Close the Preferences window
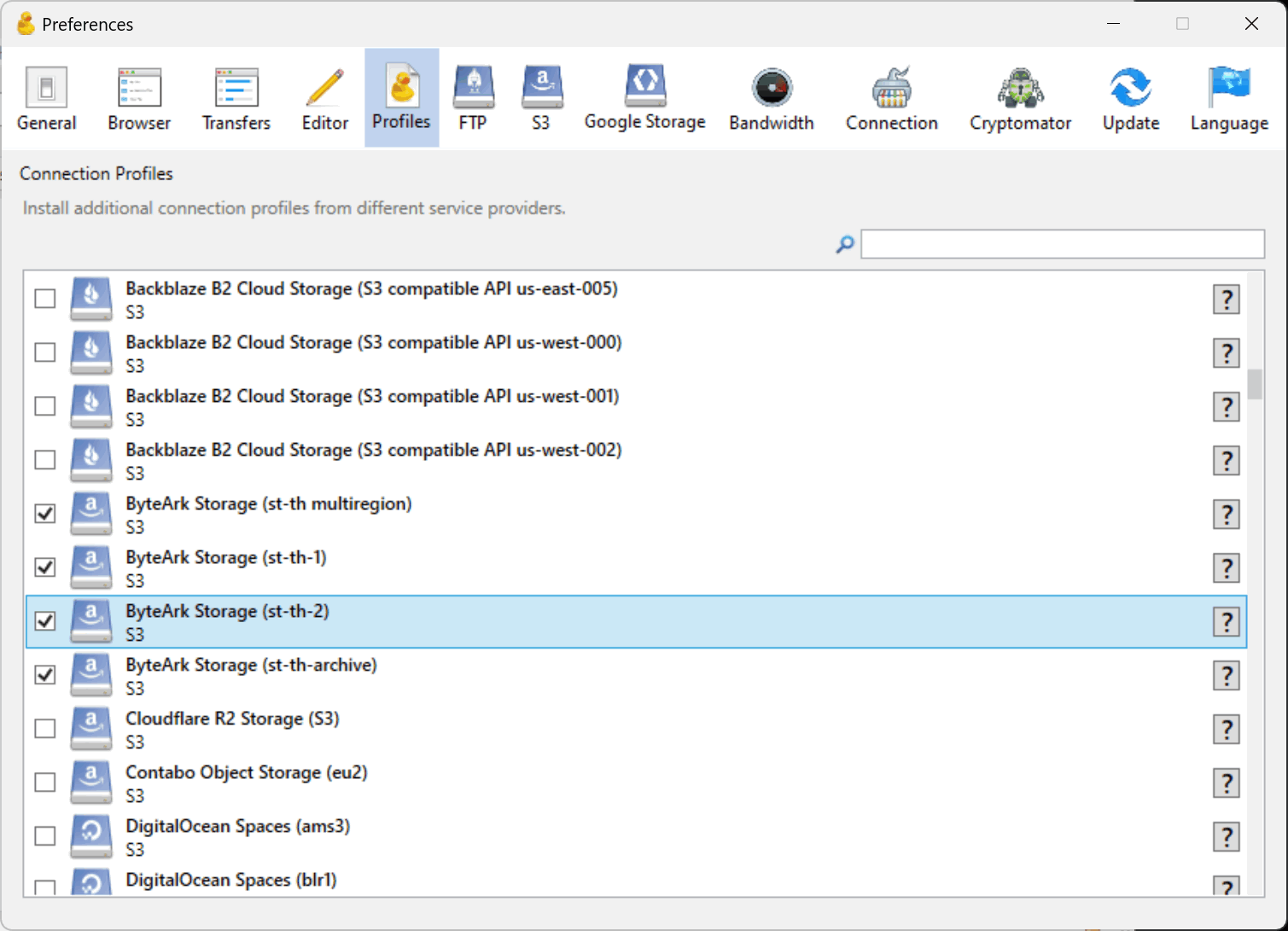Viewport: 1288px width, 931px height. (x=1251, y=24)
